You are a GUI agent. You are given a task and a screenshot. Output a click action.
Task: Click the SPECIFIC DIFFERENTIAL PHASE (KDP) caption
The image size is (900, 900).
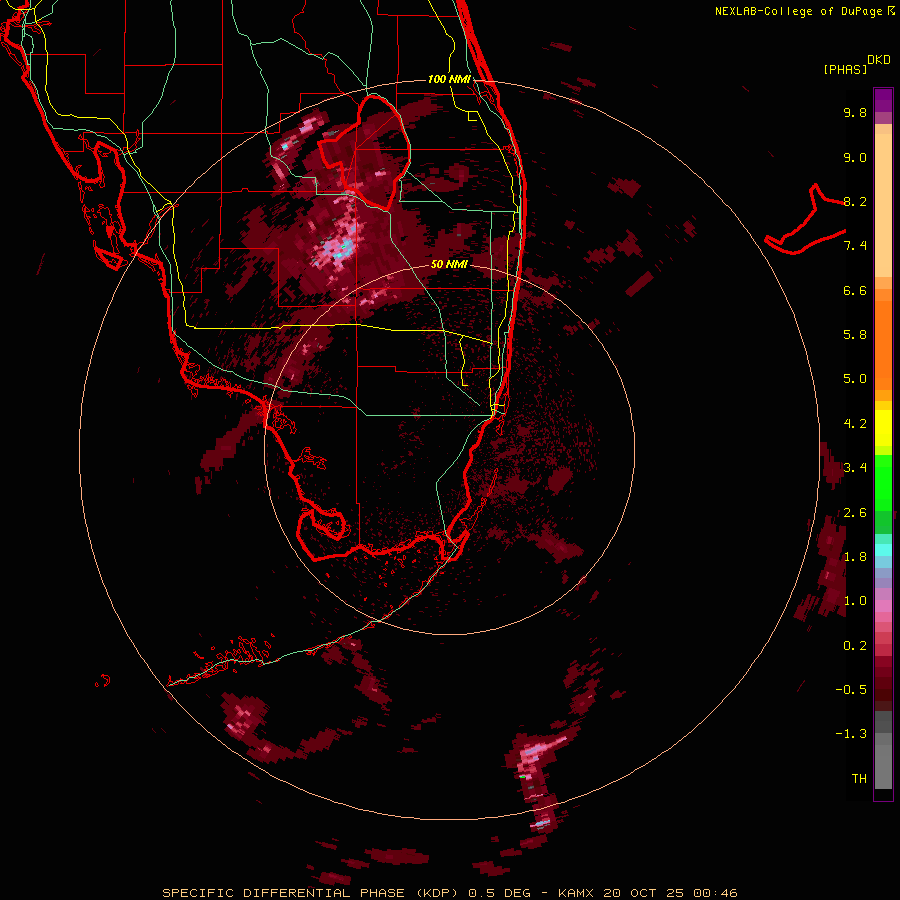pyautogui.click(x=312, y=893)
